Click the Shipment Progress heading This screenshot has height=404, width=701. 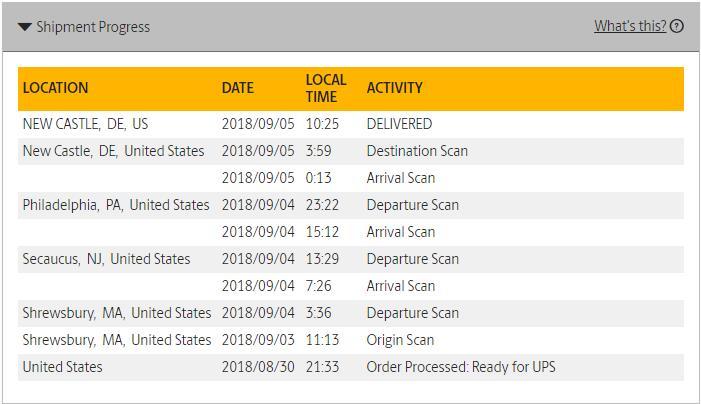(93, 27)
